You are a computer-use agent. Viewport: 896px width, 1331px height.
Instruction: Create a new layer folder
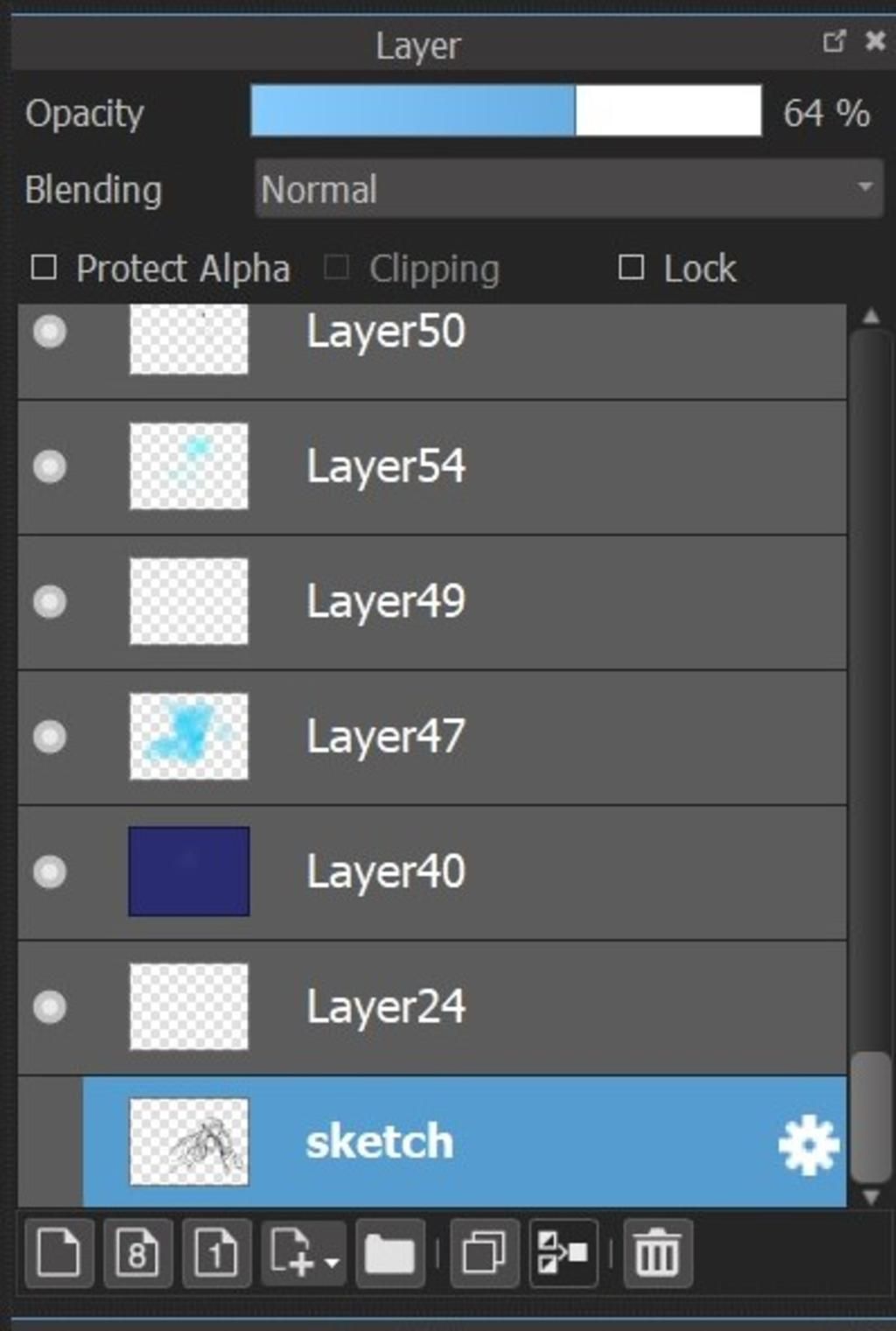pyautogui.click(x=390, y=1252)
